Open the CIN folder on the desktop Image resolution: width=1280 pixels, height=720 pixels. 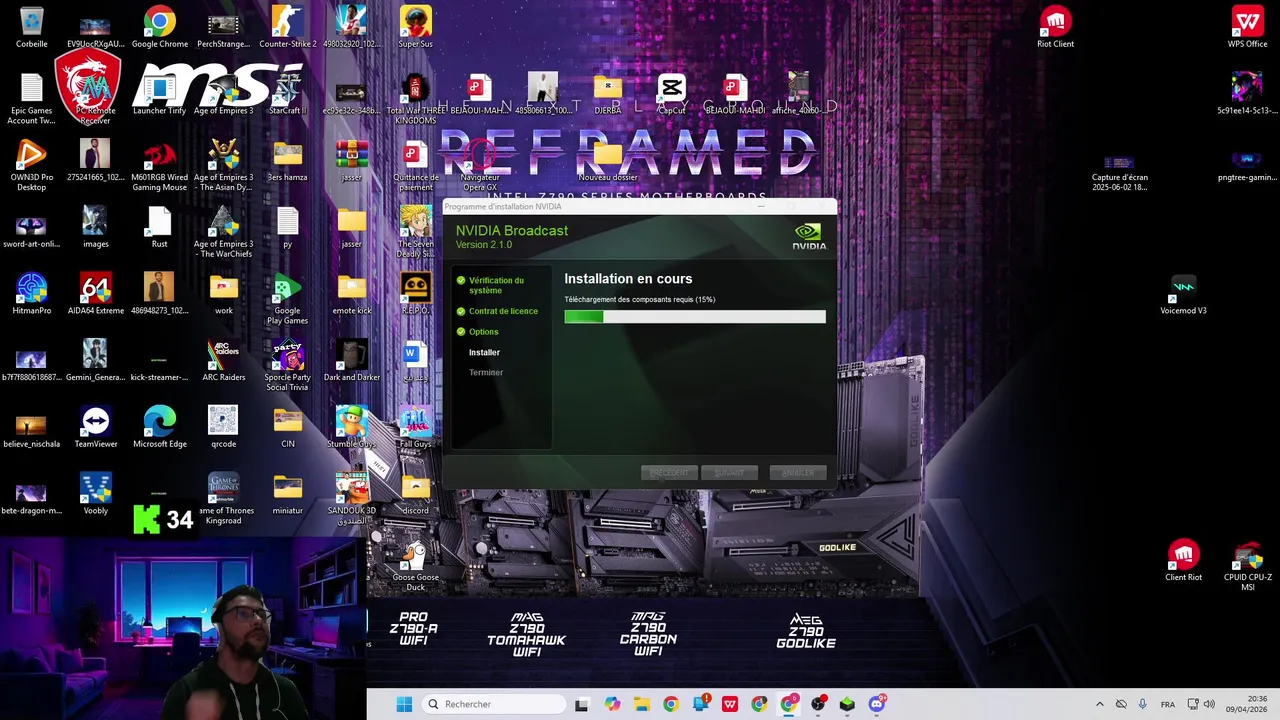click(287, 422)
